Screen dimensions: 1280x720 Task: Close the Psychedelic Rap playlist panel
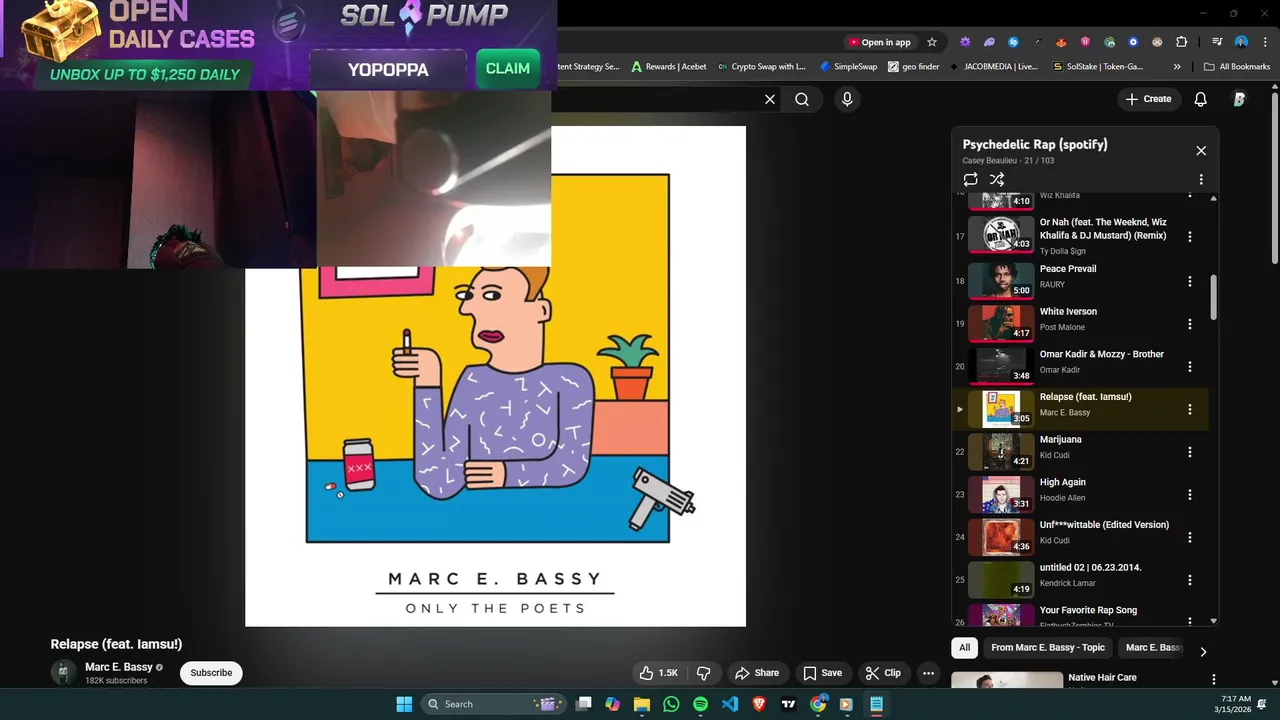pos(1201,151)
